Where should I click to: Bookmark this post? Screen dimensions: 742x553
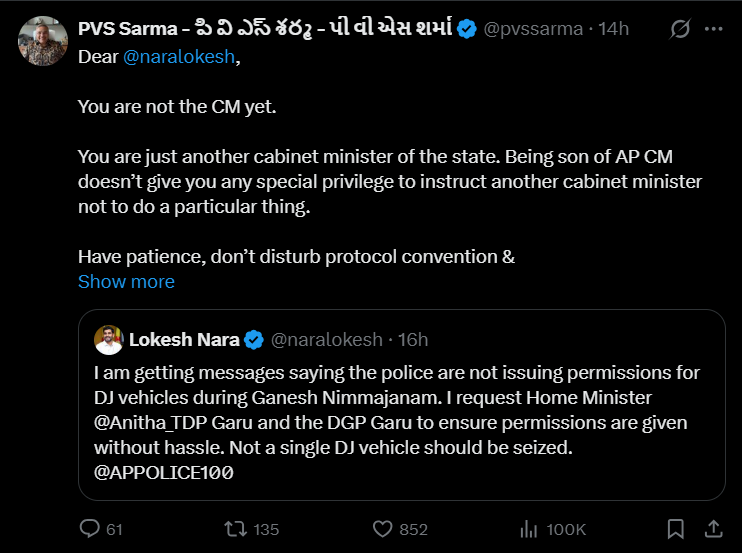coord(675,529)
